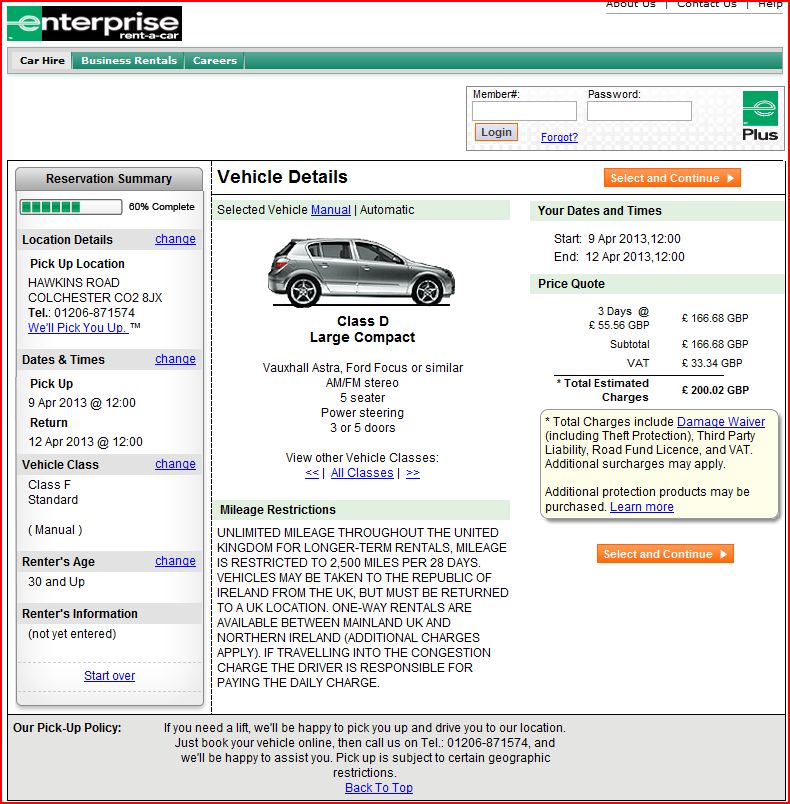Focus the Password input field

pos(639,111)
